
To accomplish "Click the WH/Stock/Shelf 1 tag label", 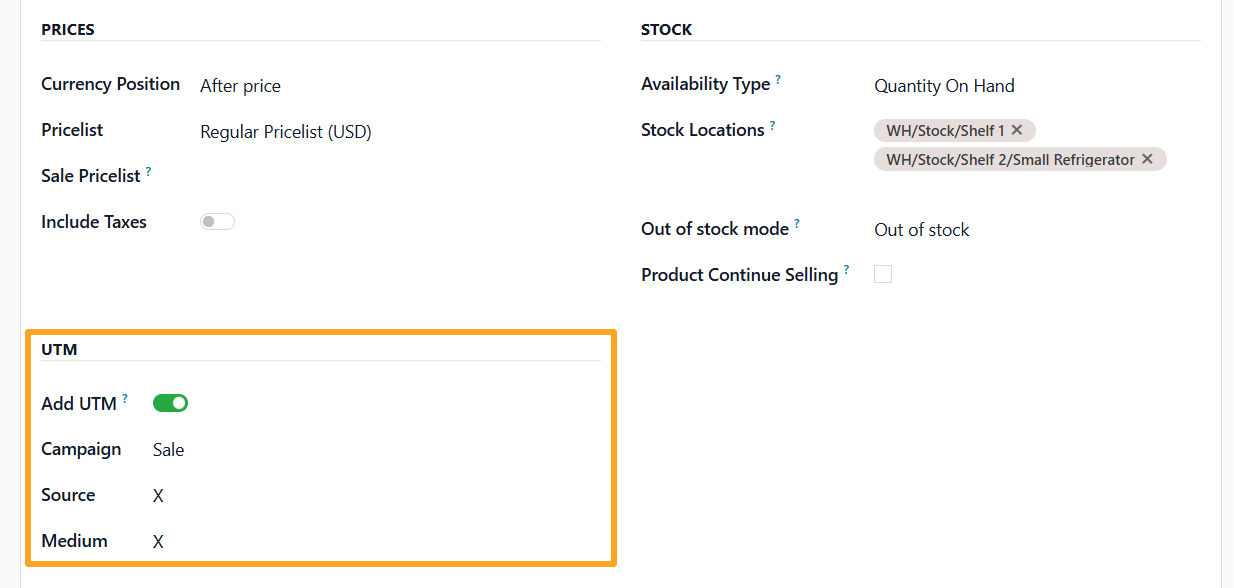I will point(945,130).
